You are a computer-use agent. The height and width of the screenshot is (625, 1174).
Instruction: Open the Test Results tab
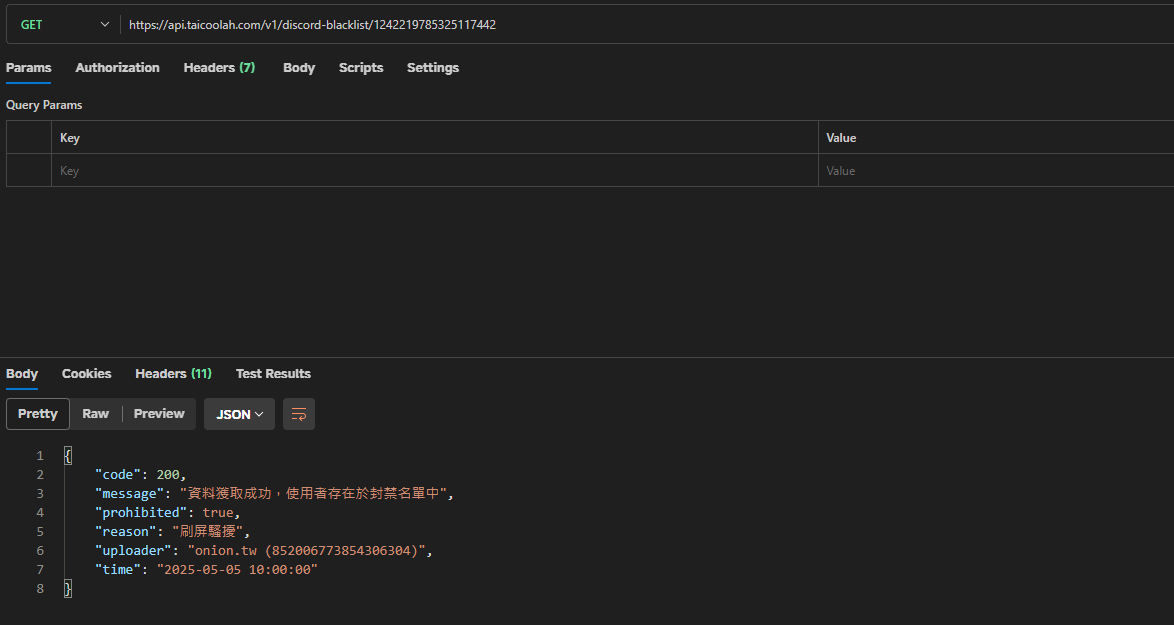click(273, 374)
